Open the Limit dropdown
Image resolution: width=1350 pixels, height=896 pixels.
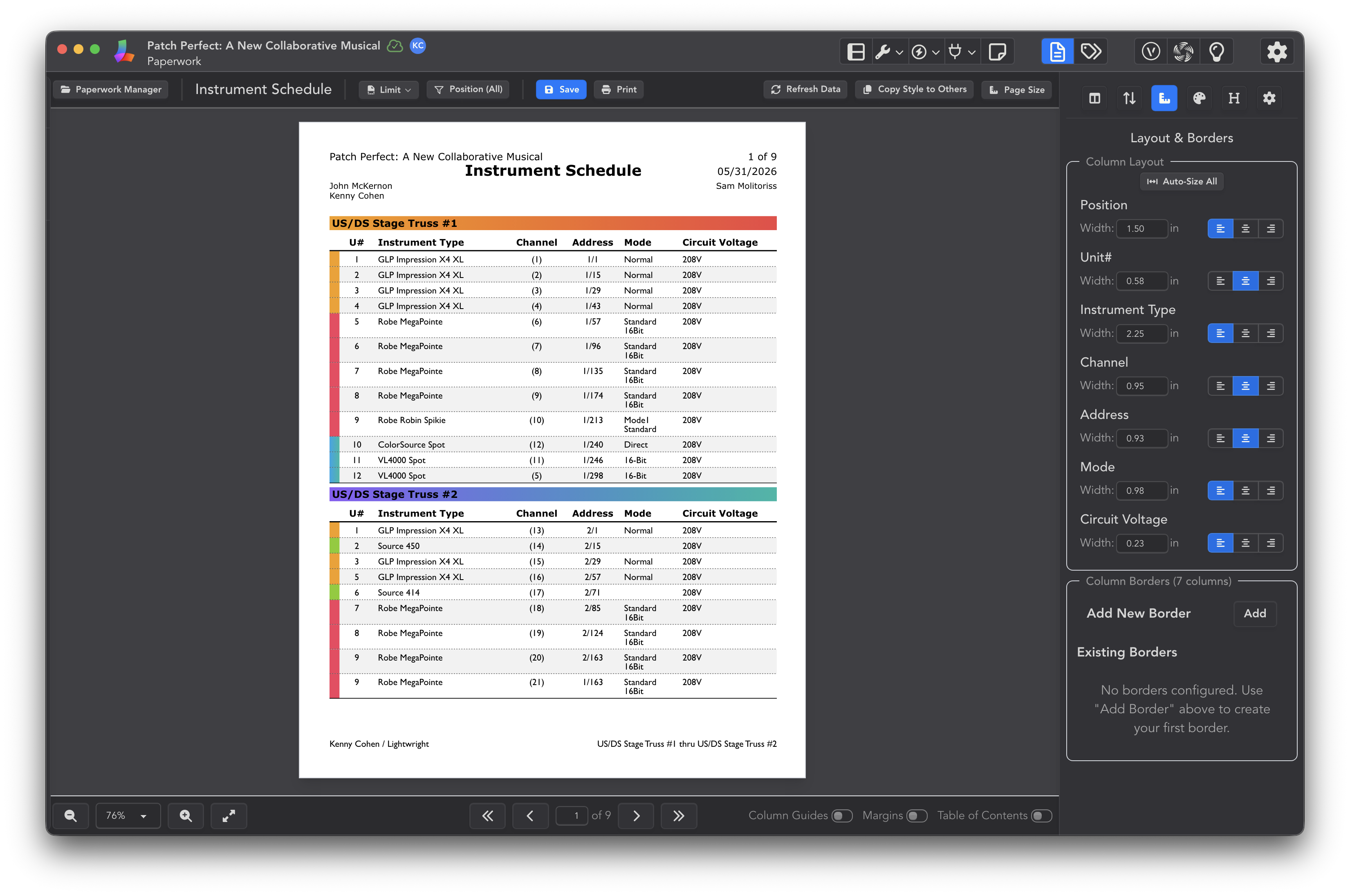tap(389, 90)
